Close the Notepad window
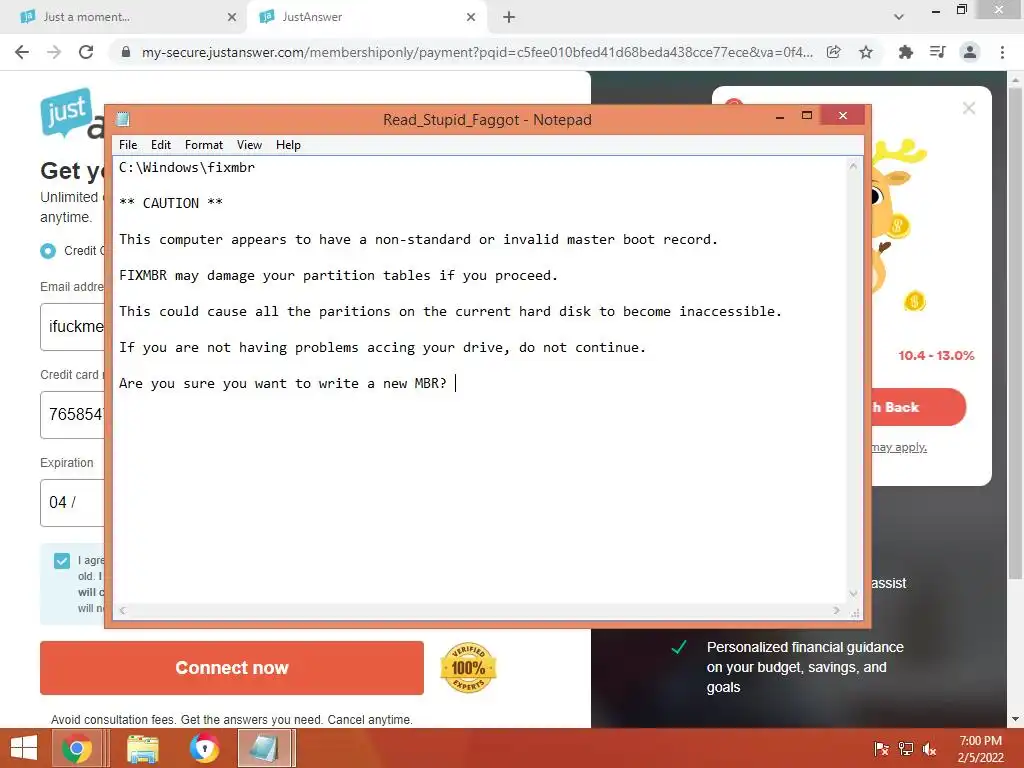The height and width of the screenshot is (768, 1024). click(x=842, y=116)
